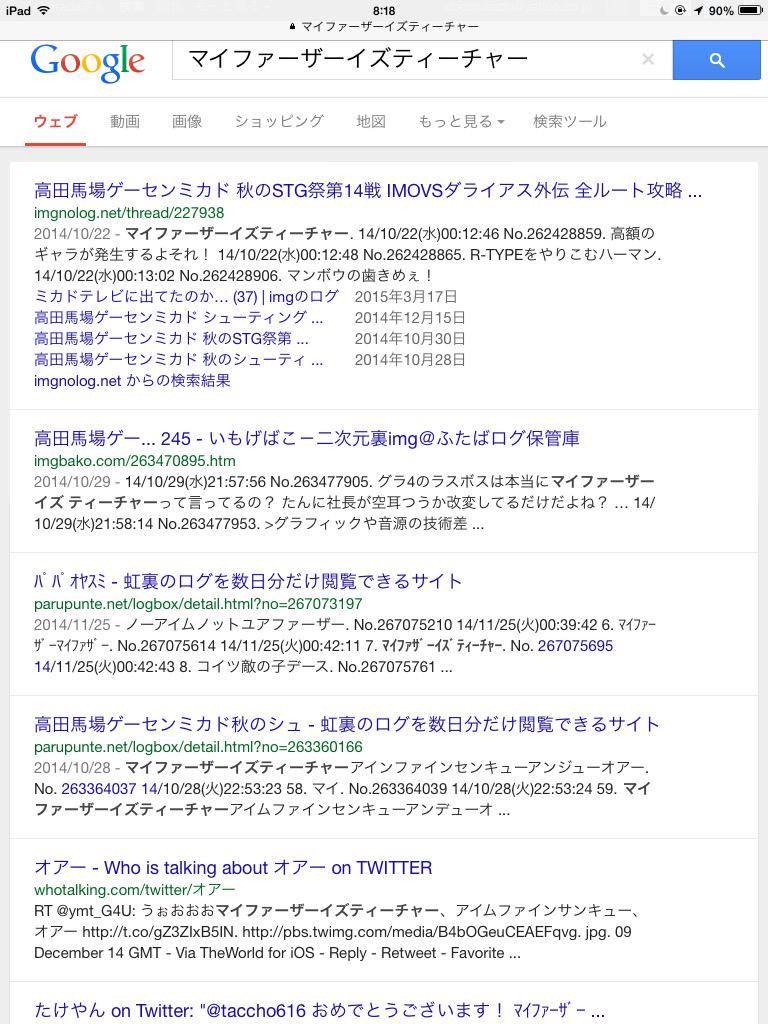Select the ショッピング tab
Viewport: 768px width, 1024px height.
click(279, 121)
